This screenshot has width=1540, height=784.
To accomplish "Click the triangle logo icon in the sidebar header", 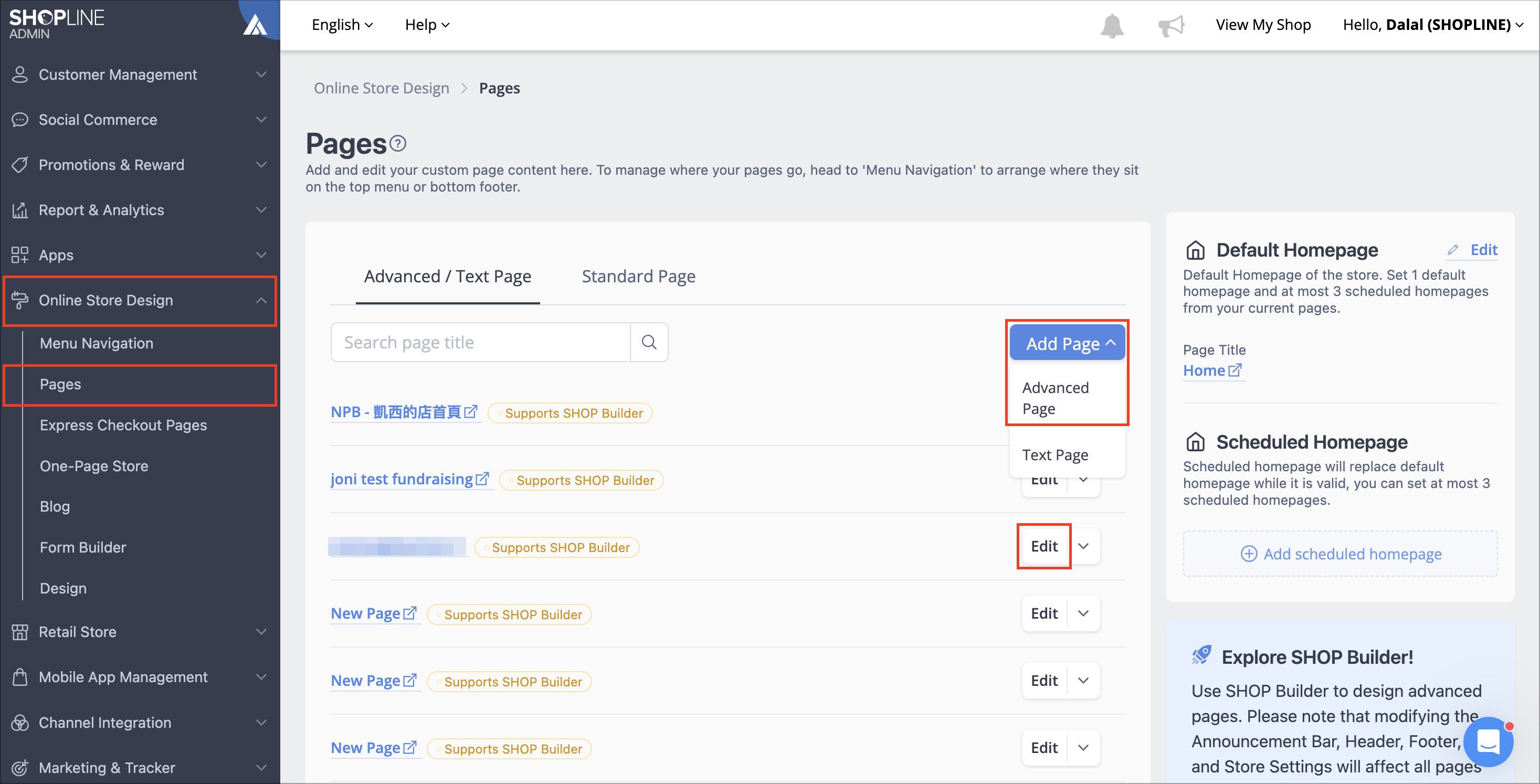I will [255, 25].
